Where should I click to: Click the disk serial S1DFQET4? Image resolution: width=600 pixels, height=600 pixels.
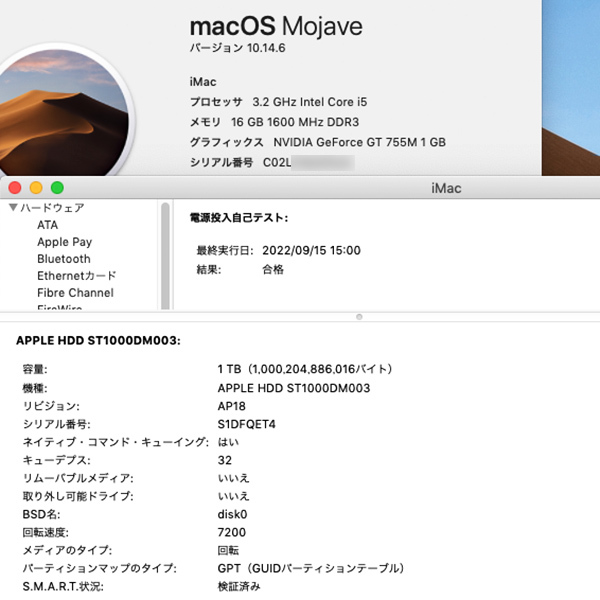[246, 424]
